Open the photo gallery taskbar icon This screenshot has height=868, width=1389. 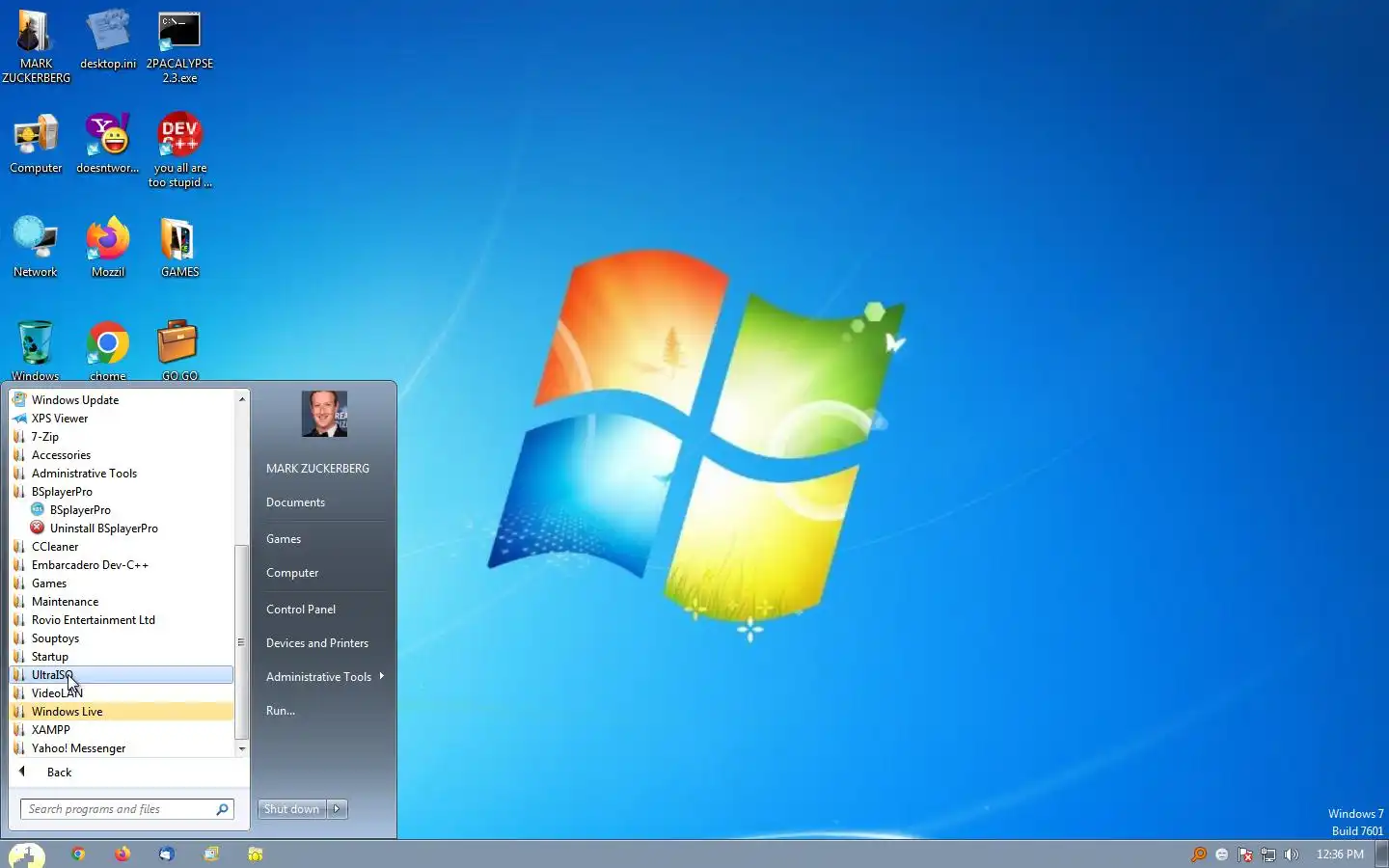point(211,854)
